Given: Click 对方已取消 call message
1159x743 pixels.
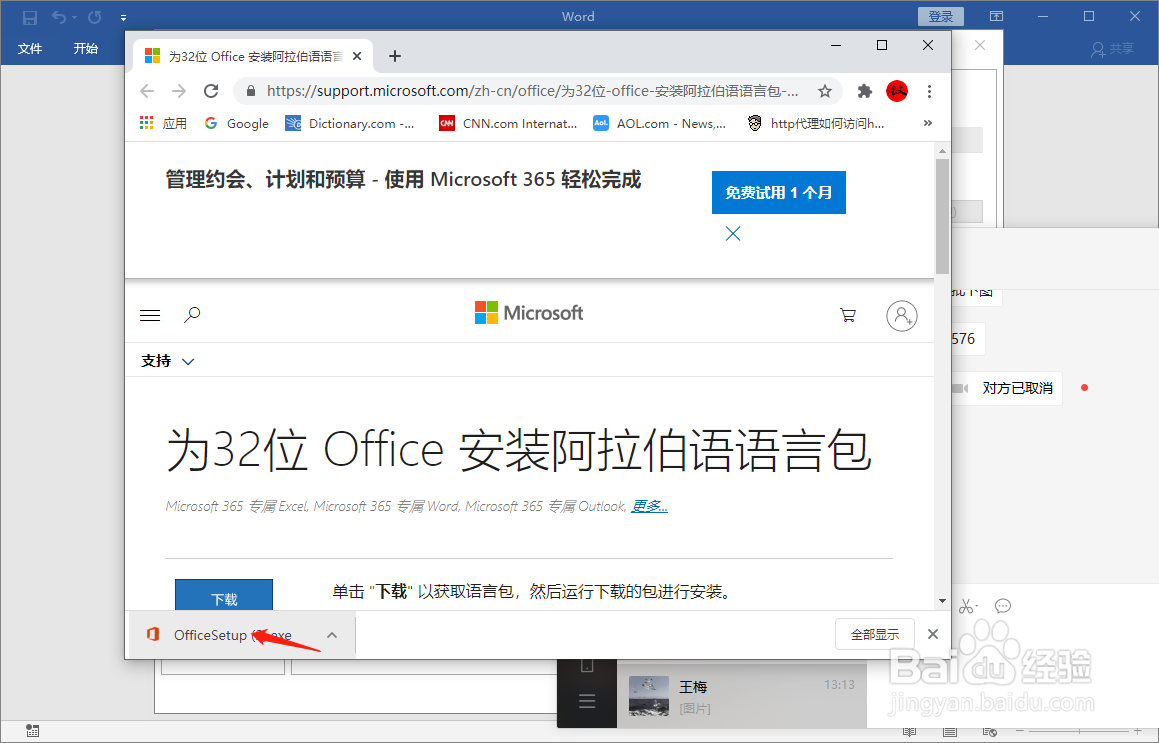Looking at the screenshot, I should click(1017, 389).
